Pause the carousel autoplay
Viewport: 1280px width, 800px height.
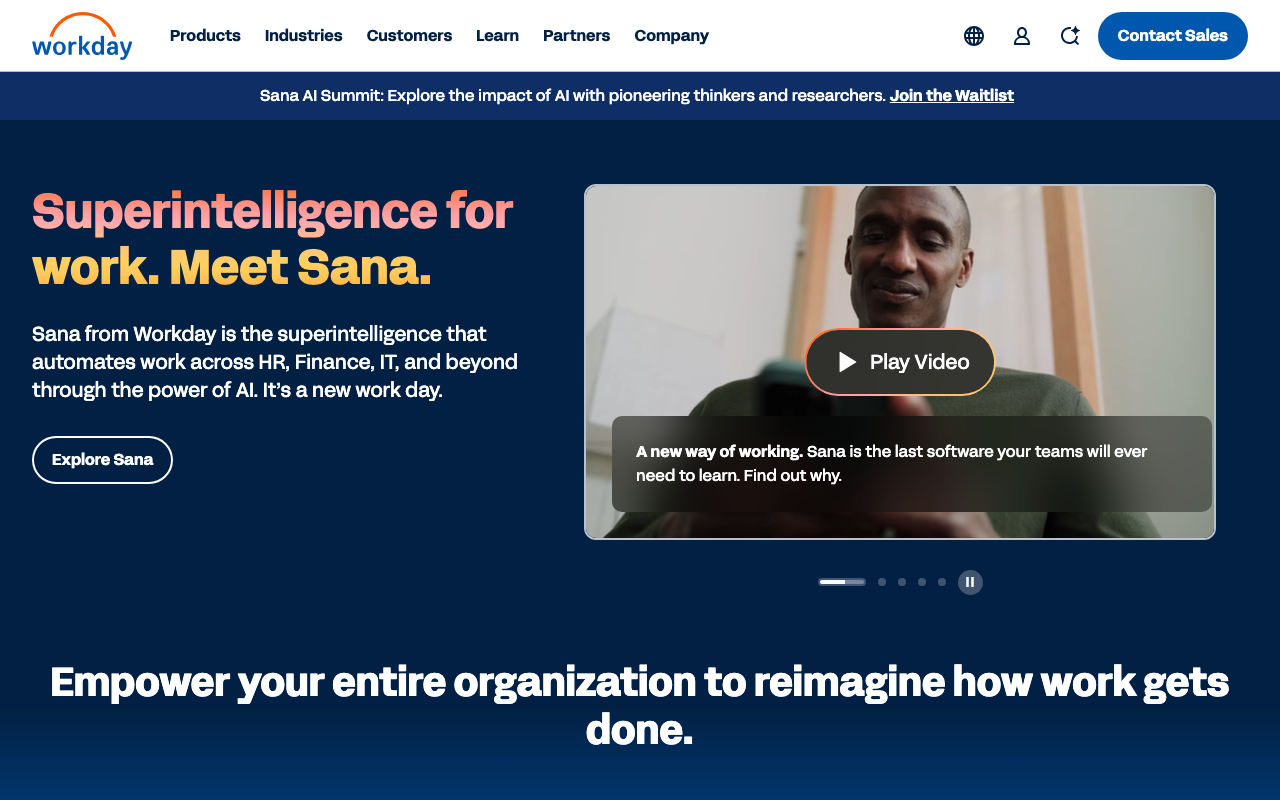tap(970, 582)
